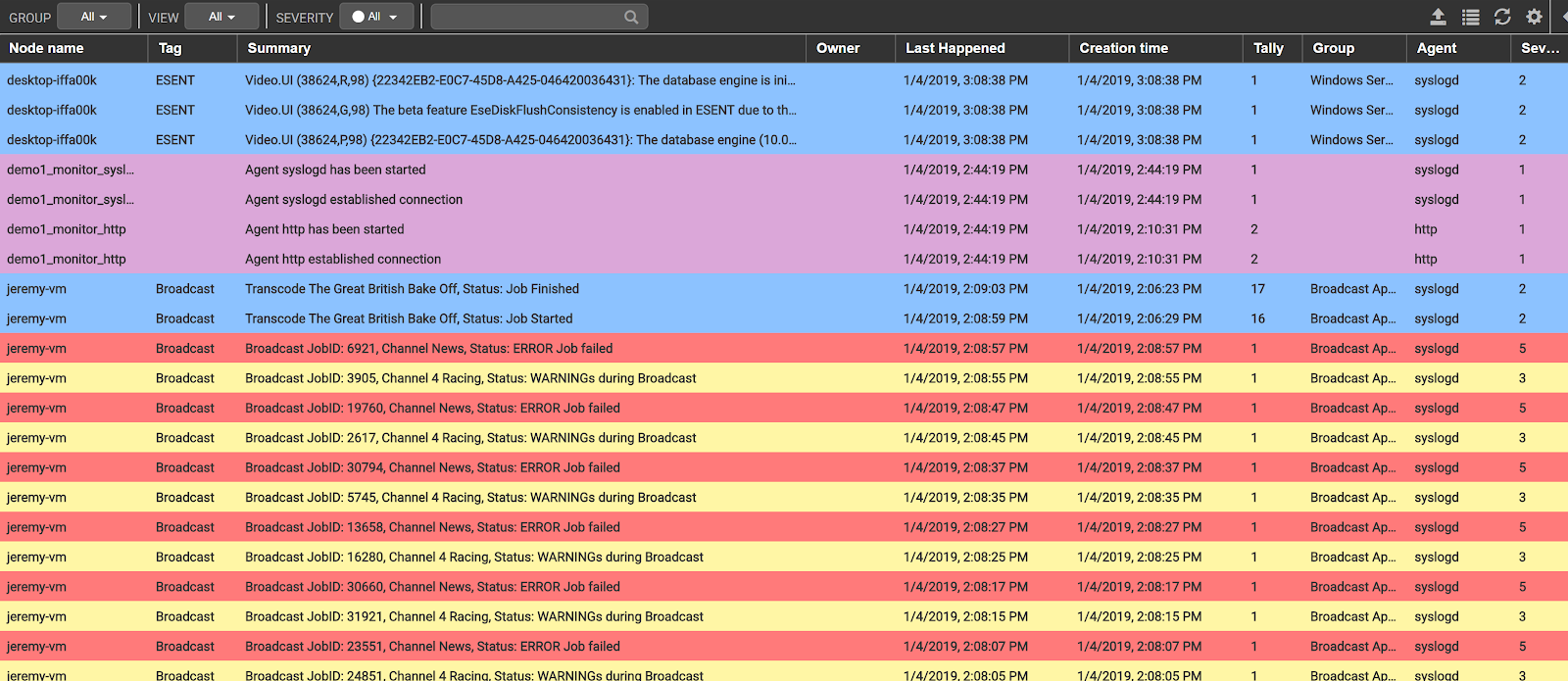Select Broadcast JobID: 13658 error row

point(784,527)
